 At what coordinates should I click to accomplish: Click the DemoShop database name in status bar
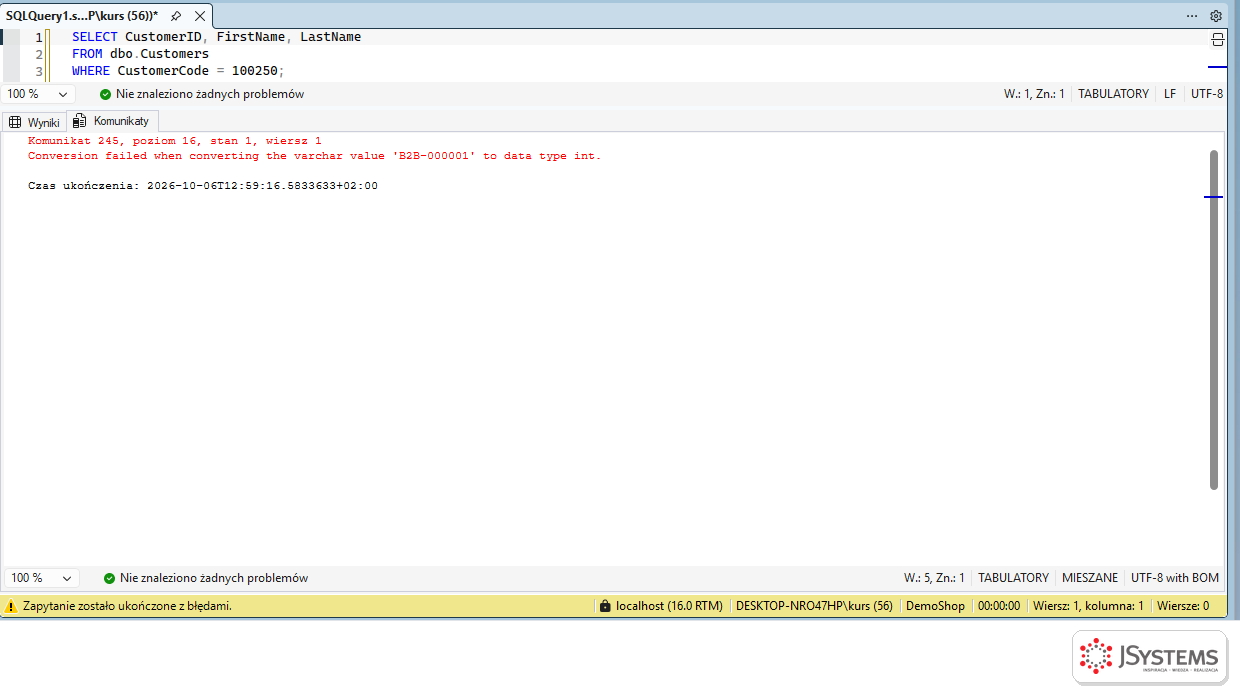point(935,606)
